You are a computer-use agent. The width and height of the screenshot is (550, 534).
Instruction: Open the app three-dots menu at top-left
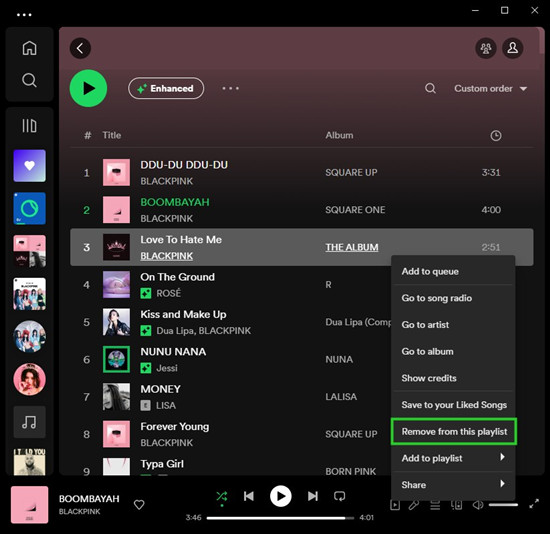click(x=24, y=15)
